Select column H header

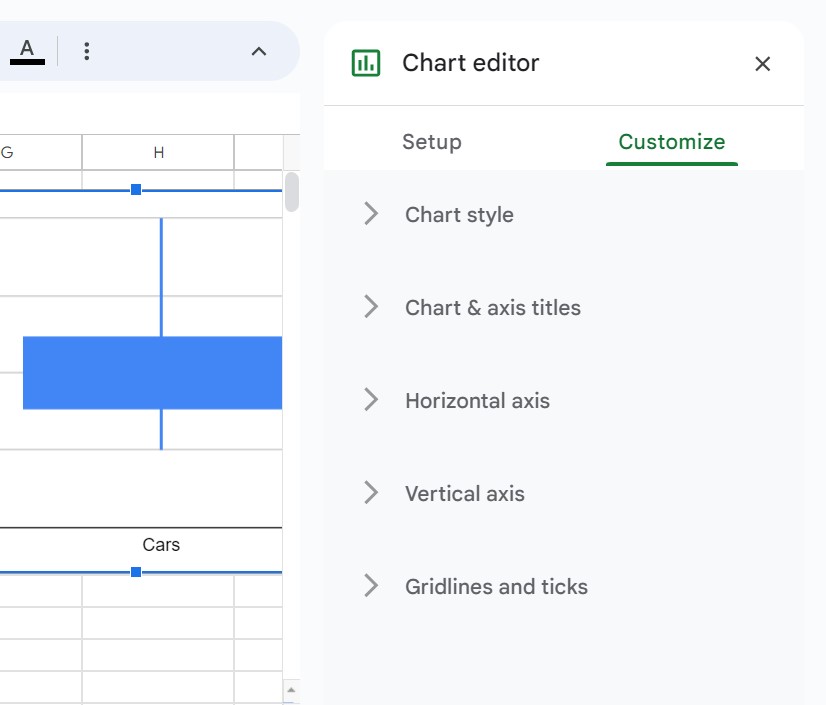click(x=158, y=152)
